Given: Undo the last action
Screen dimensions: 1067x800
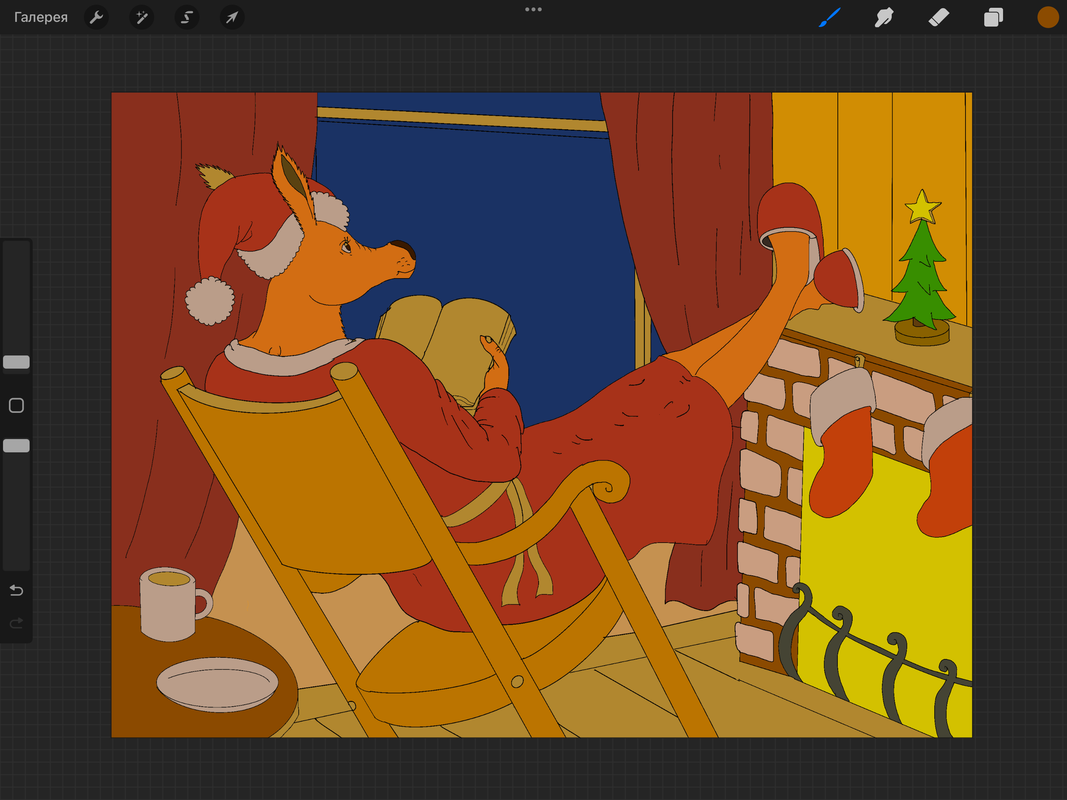Looking at the screenshot, I should pos(16,590).
